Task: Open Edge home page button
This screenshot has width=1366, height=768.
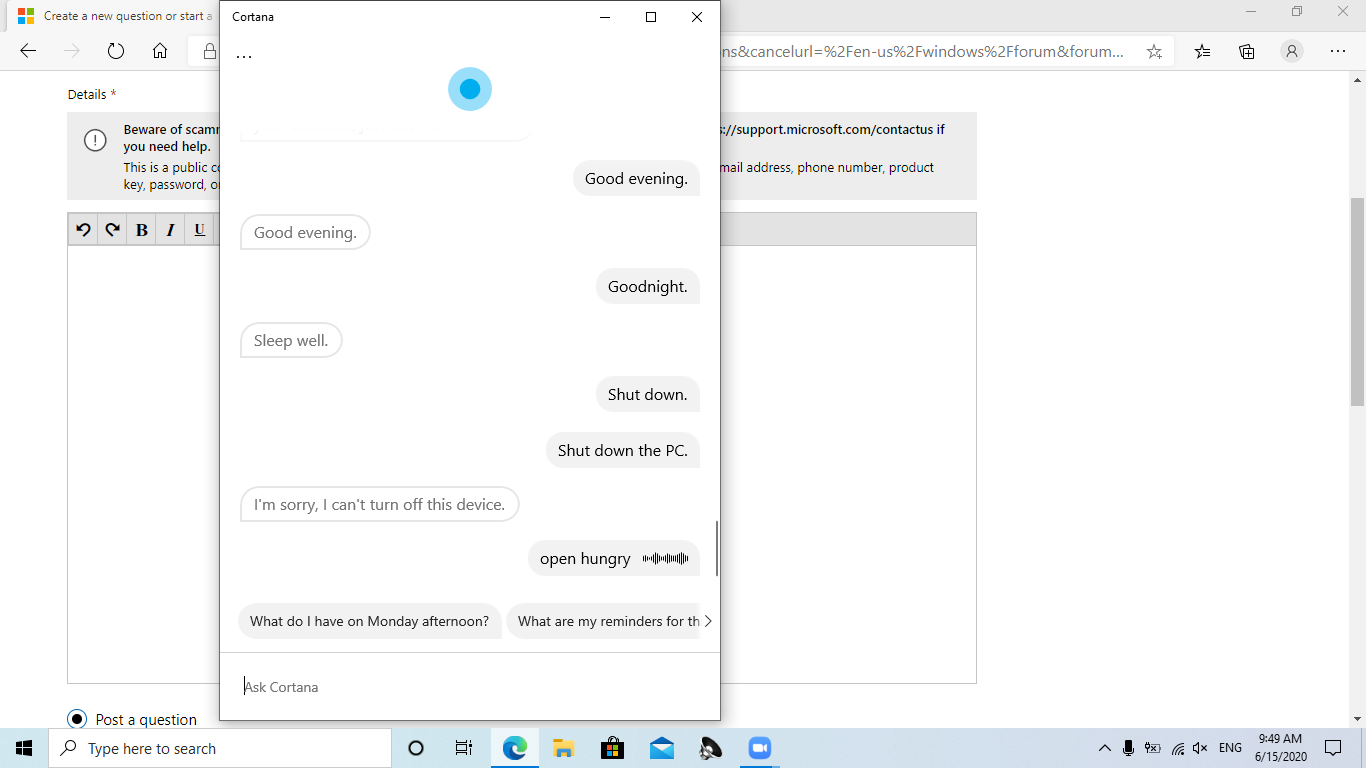Action: coord(160,51)
